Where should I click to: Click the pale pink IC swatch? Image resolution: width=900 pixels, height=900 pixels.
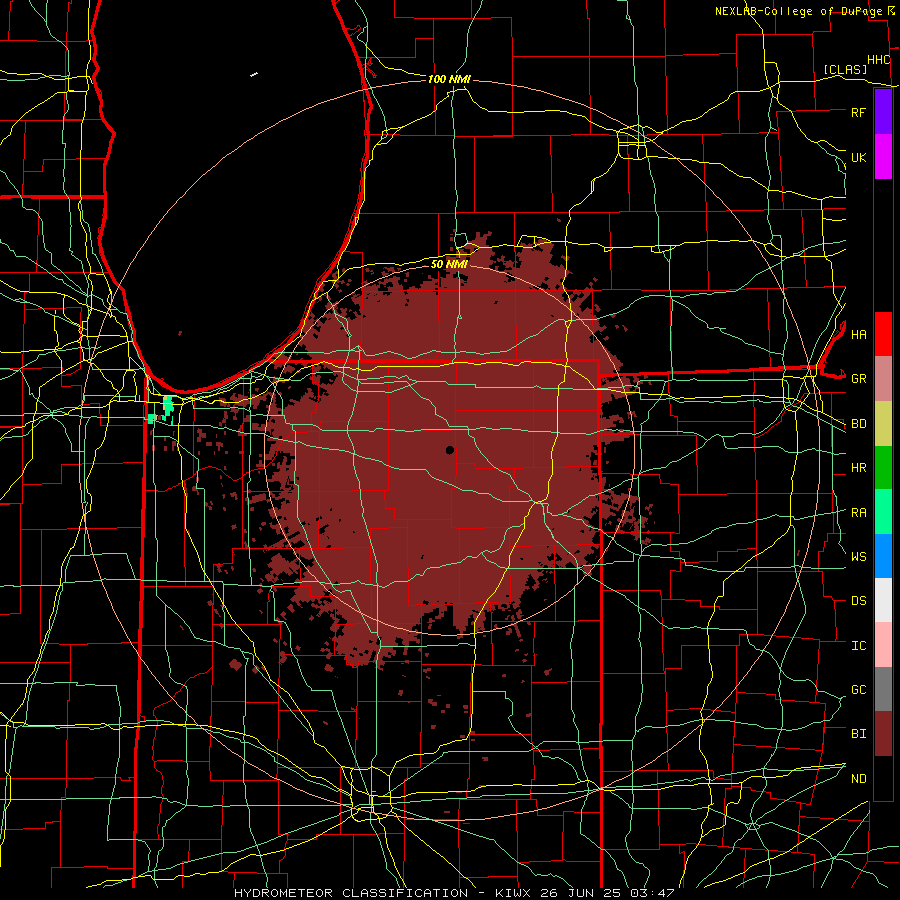point(883,645)
